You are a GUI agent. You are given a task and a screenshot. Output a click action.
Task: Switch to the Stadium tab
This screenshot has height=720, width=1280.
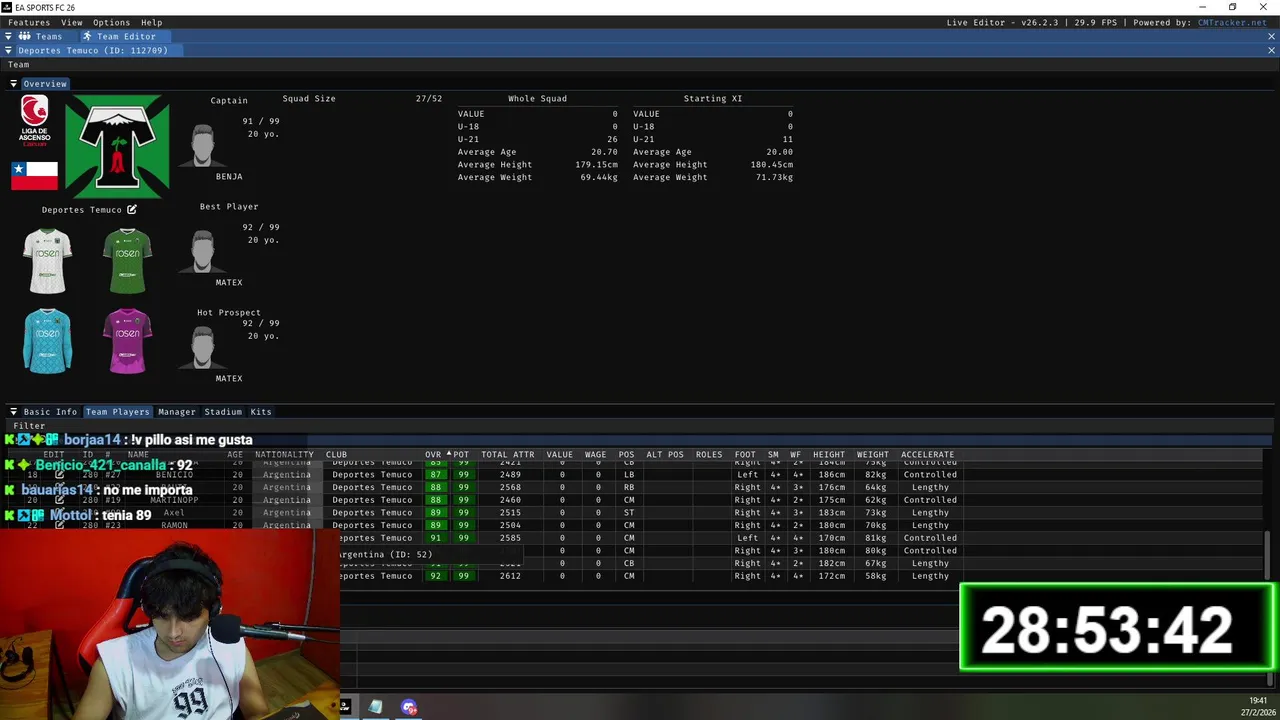point(223,412)
